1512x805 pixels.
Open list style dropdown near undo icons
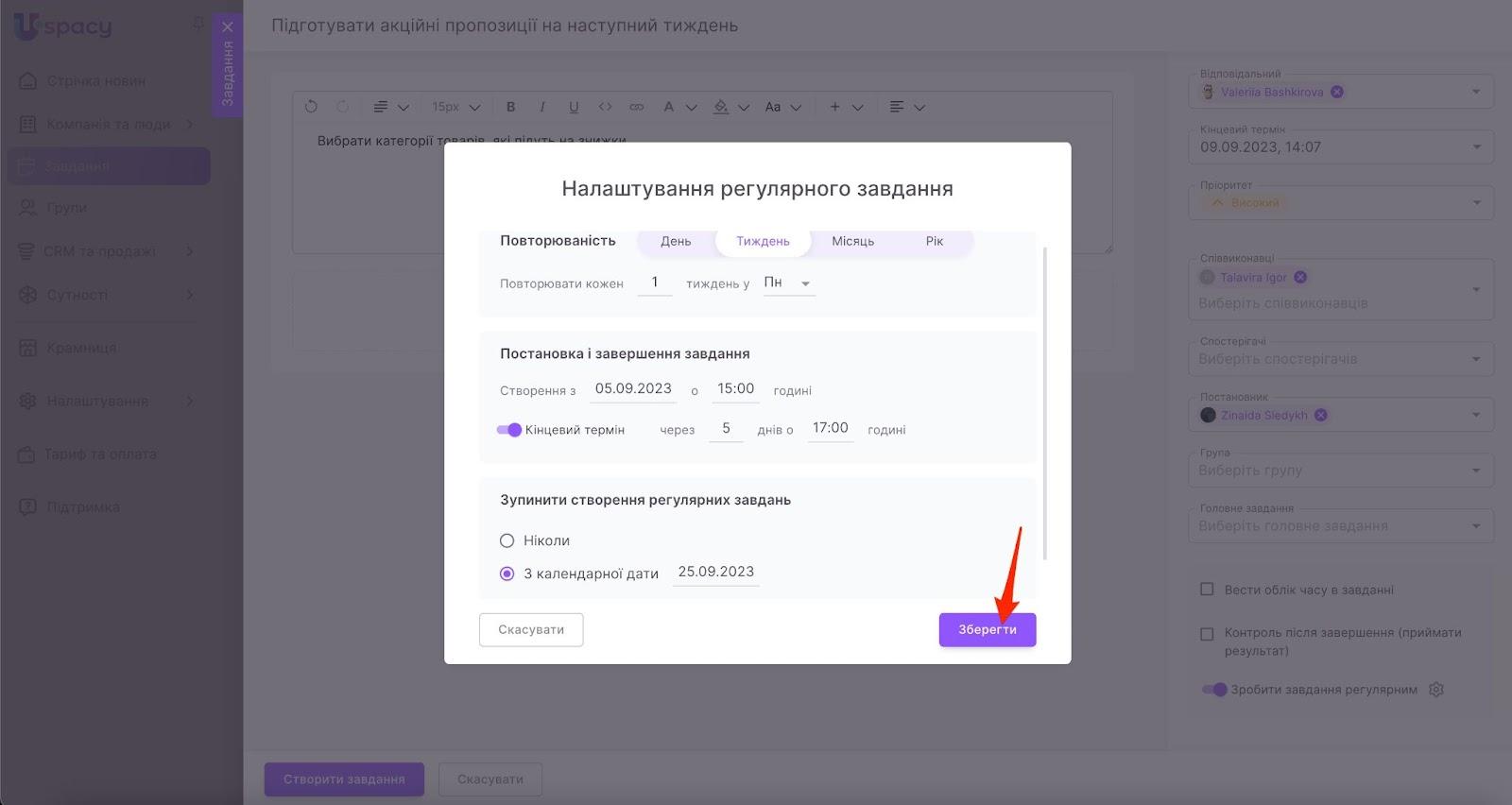click(390, 107)
